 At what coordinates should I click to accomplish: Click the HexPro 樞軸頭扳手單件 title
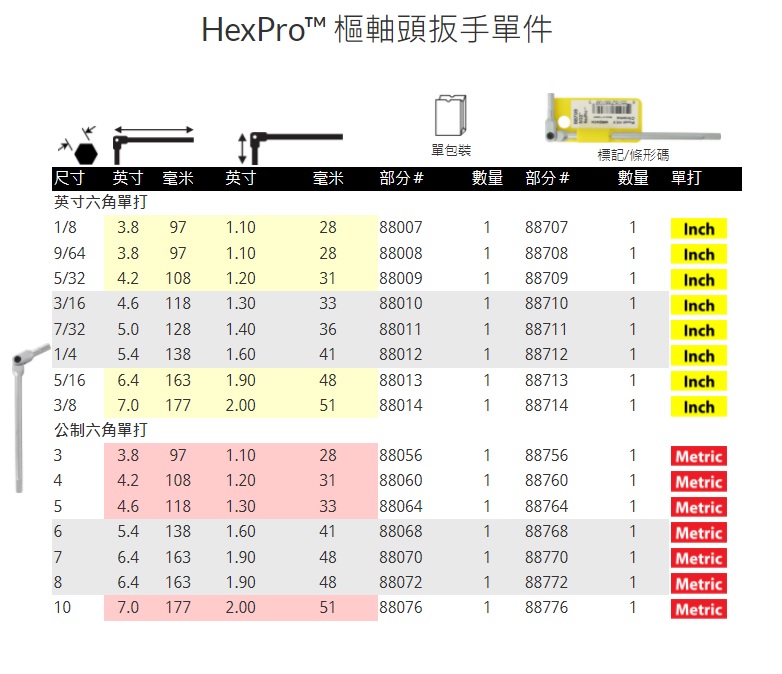click(376, 30)
